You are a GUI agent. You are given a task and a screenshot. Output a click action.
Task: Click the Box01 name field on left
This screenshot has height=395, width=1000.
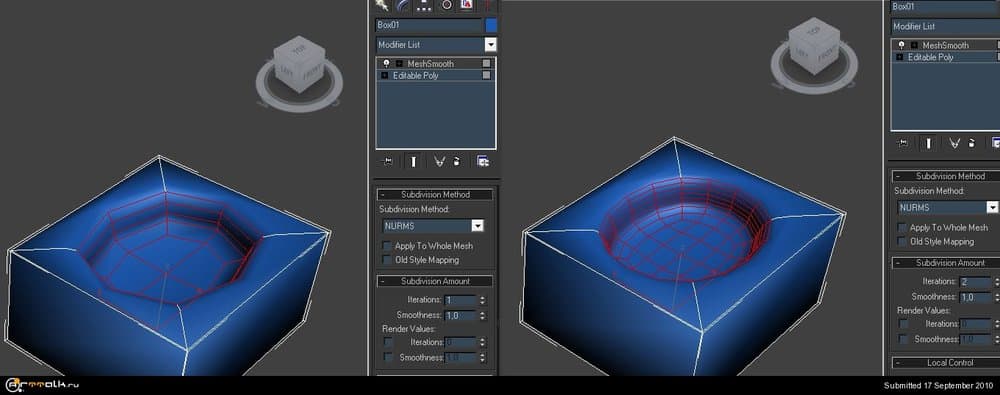[x=429, y=26]
